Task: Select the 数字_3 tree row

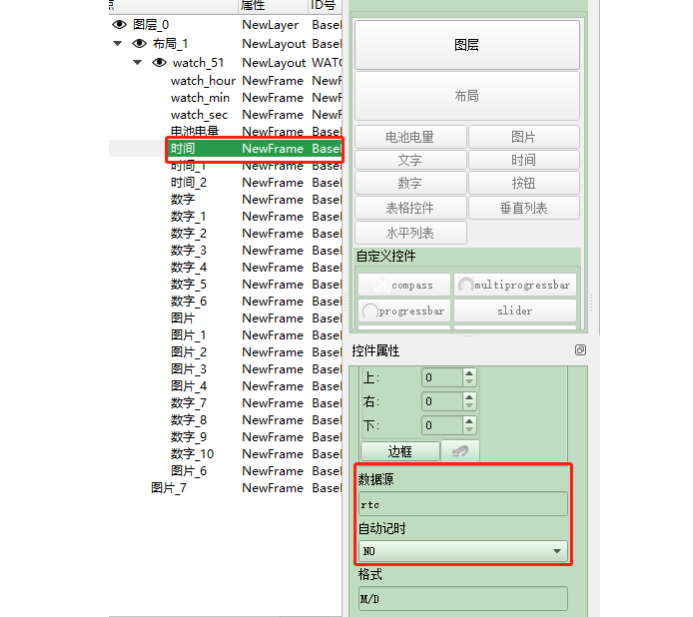Action: pos(225,250)
